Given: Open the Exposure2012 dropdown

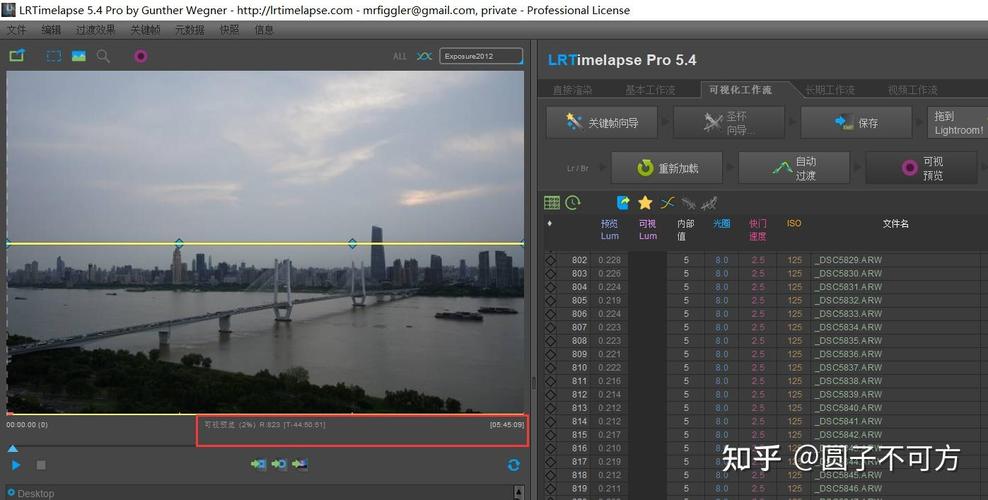Looking at the screenshot, I should click(x=481, y=56).
